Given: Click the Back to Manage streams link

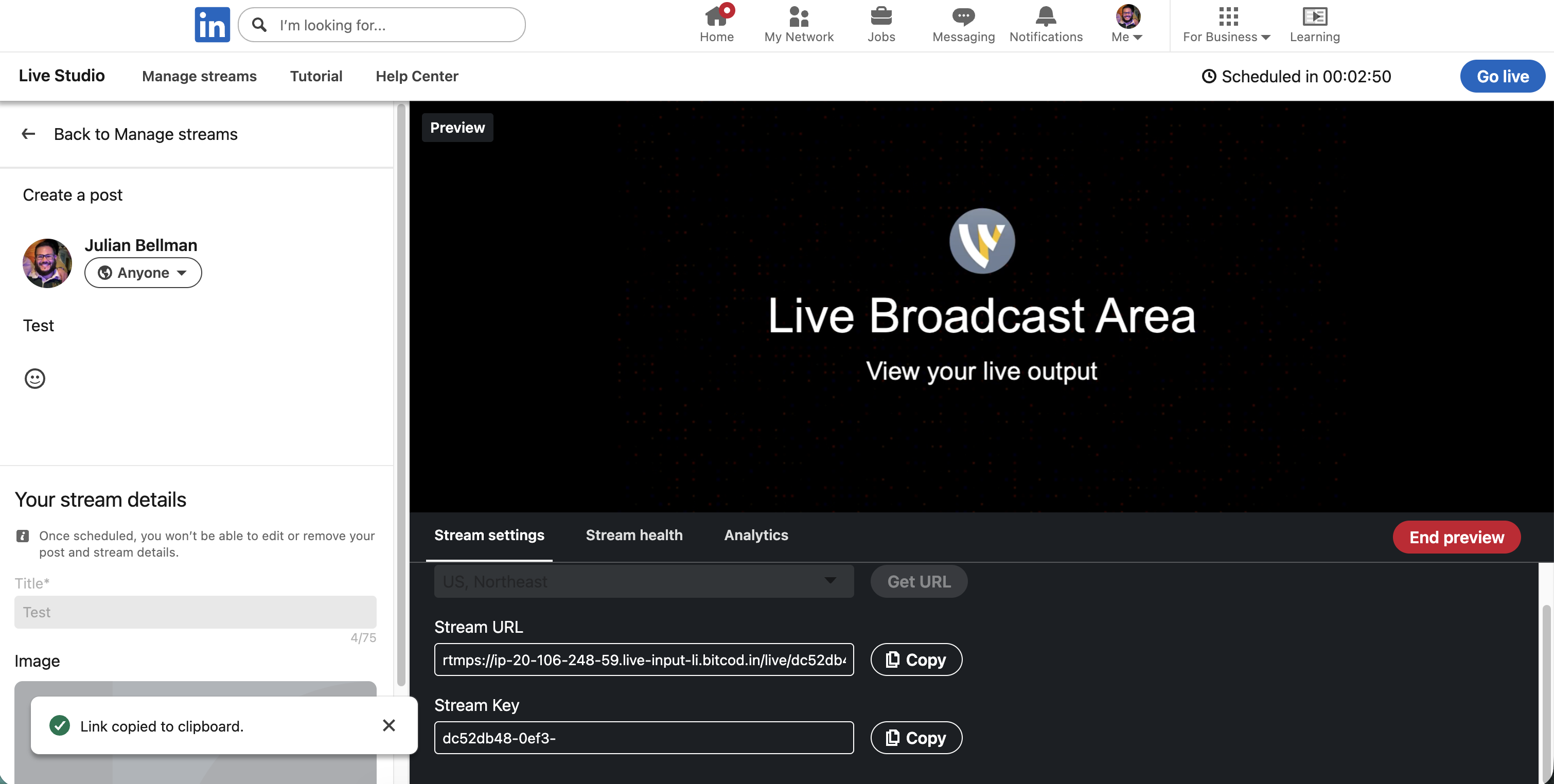Looking at the screenshot, I should [x=146, y=134].
